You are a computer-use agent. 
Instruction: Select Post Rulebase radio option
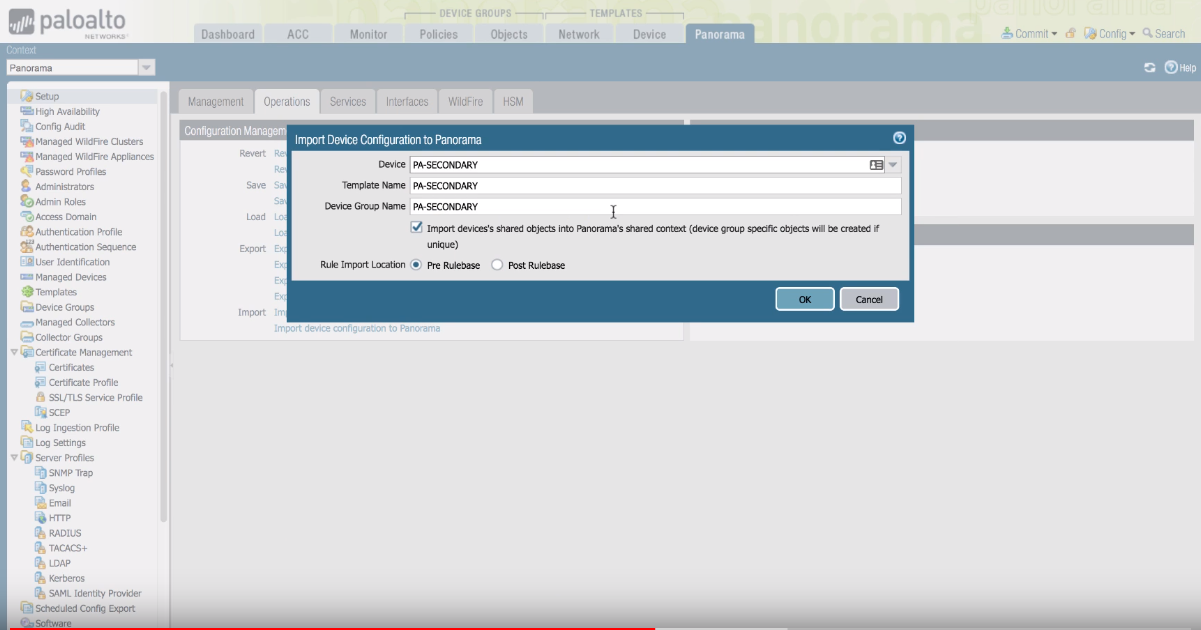pyautogui.click(x=497, y=265)
